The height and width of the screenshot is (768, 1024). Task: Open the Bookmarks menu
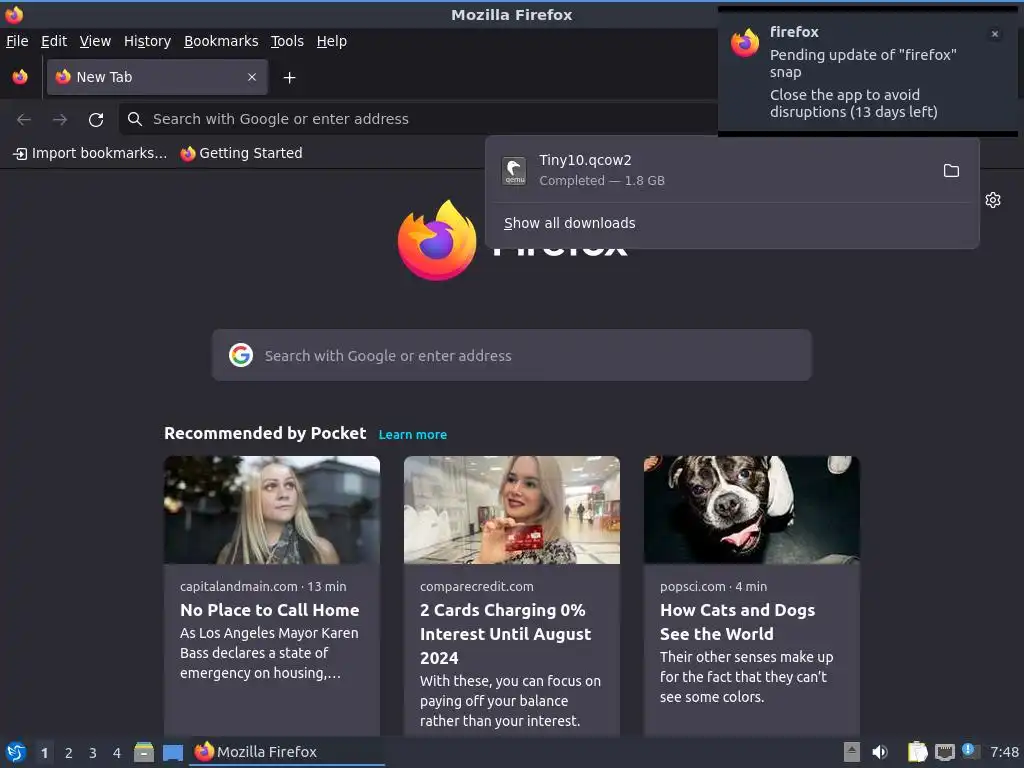[x=221, y=41]
